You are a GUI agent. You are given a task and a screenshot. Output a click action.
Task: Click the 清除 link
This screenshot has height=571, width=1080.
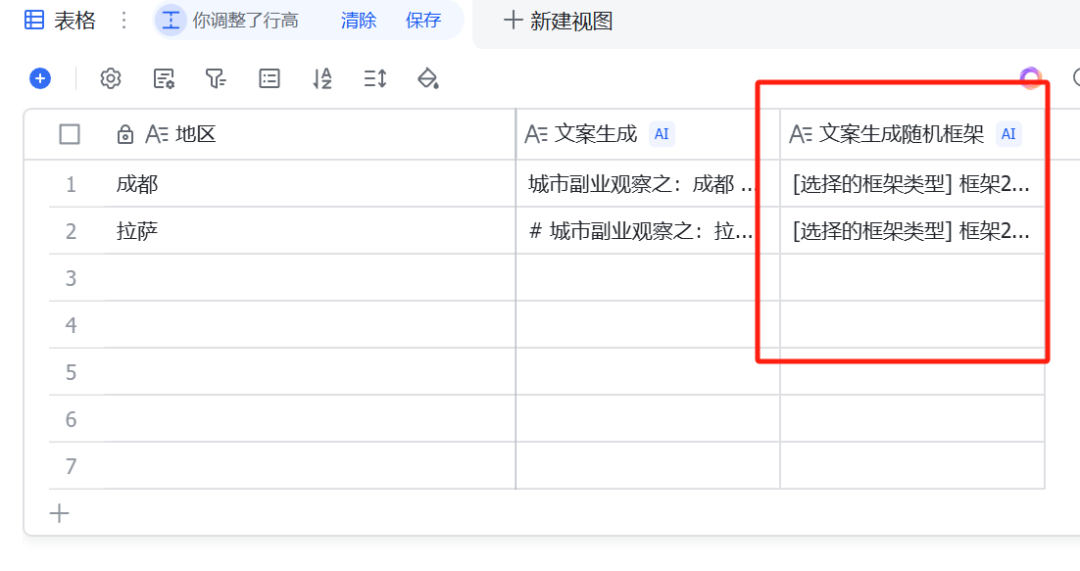coord(358,20)
